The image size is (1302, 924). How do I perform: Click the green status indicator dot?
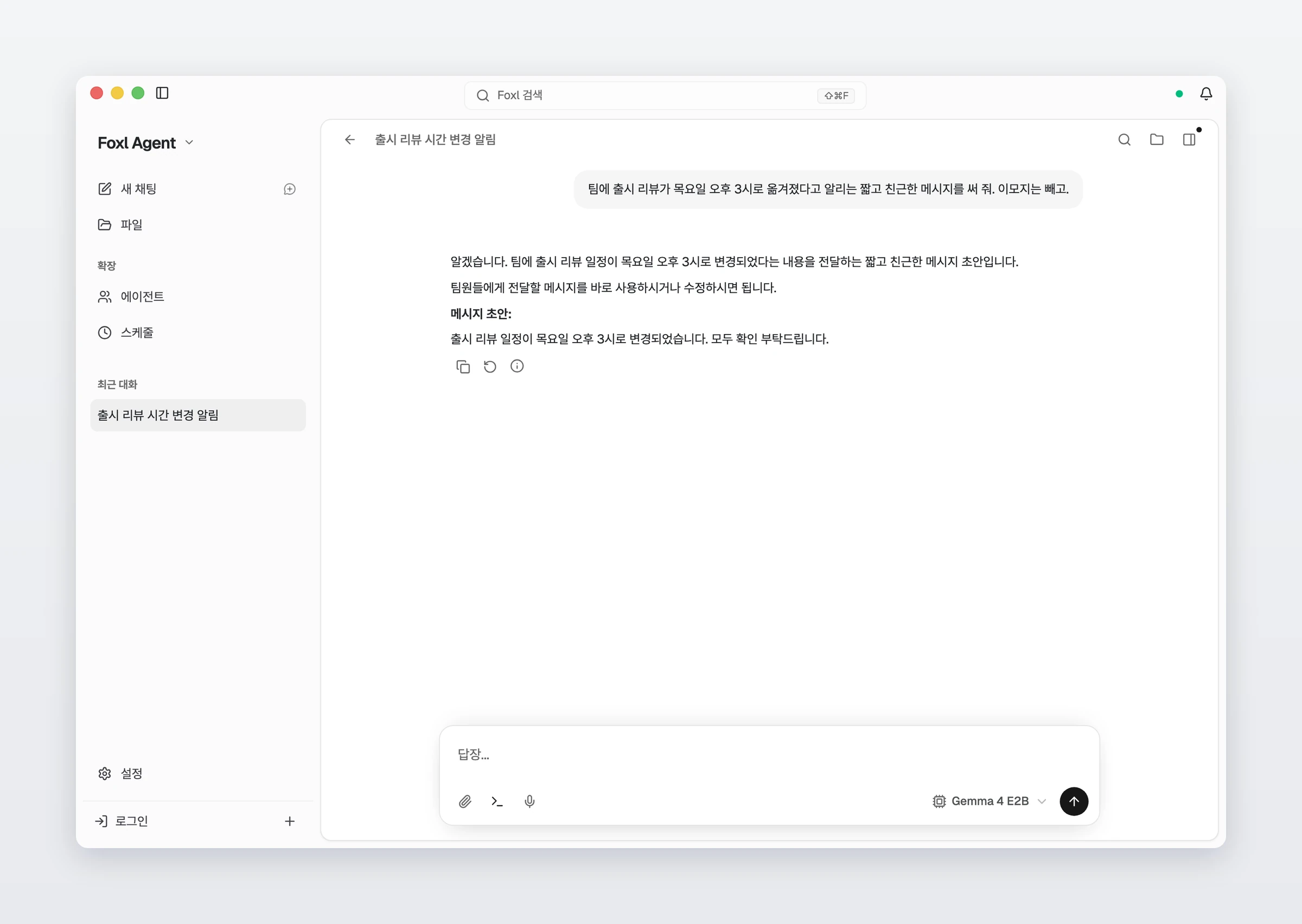(x=1179, y=94)
